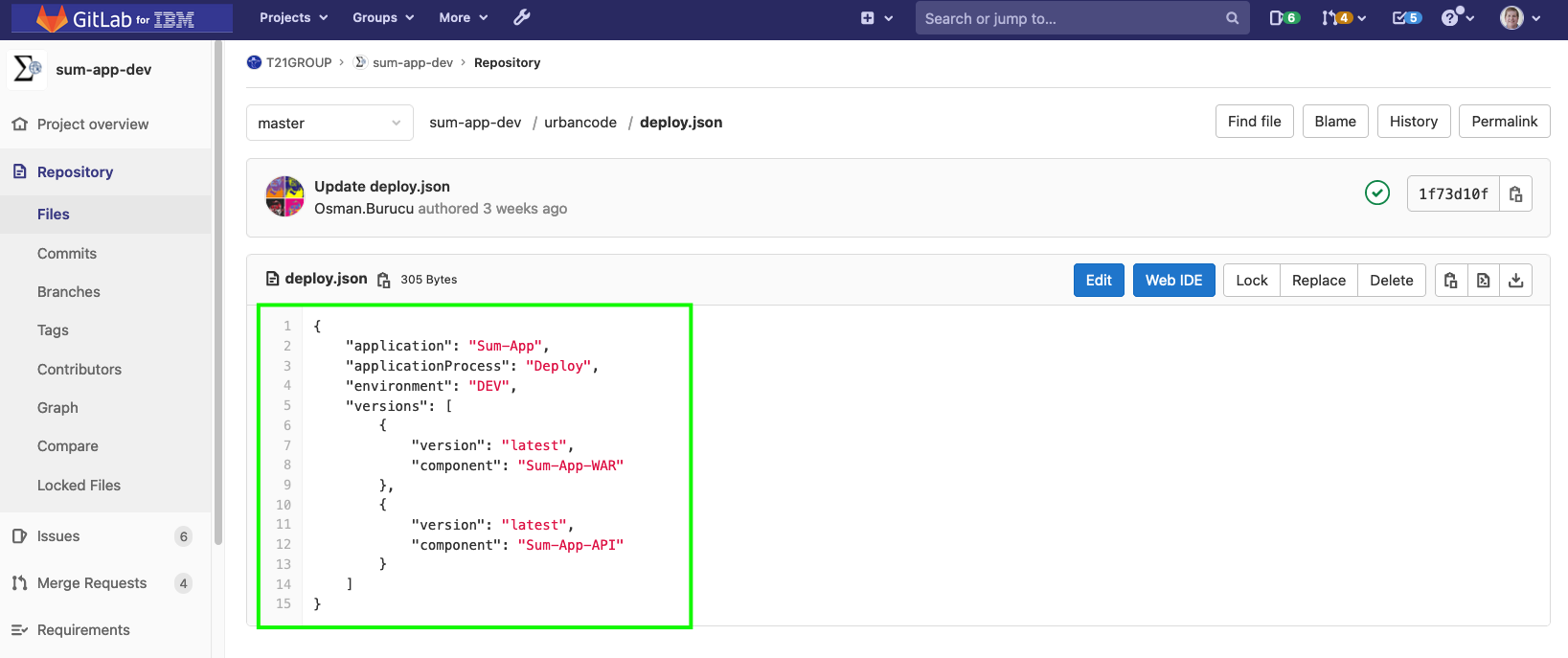Click the Replace button
Image resolution: width=1568 pixels, height=658 pixels.
1319,281
